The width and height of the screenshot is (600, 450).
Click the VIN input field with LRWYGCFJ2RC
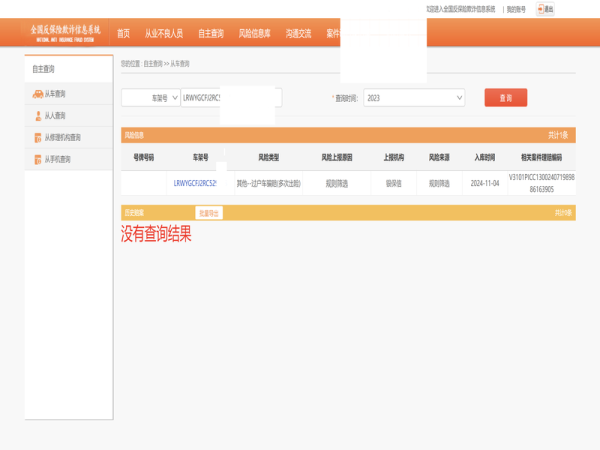click(232, 98)
